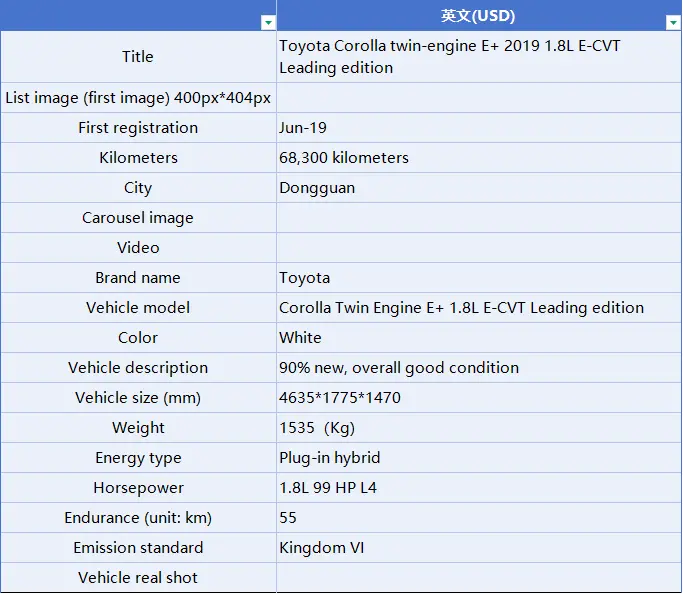
Task: Select the 英文(USD) header cell
Action: pos(479,15)
